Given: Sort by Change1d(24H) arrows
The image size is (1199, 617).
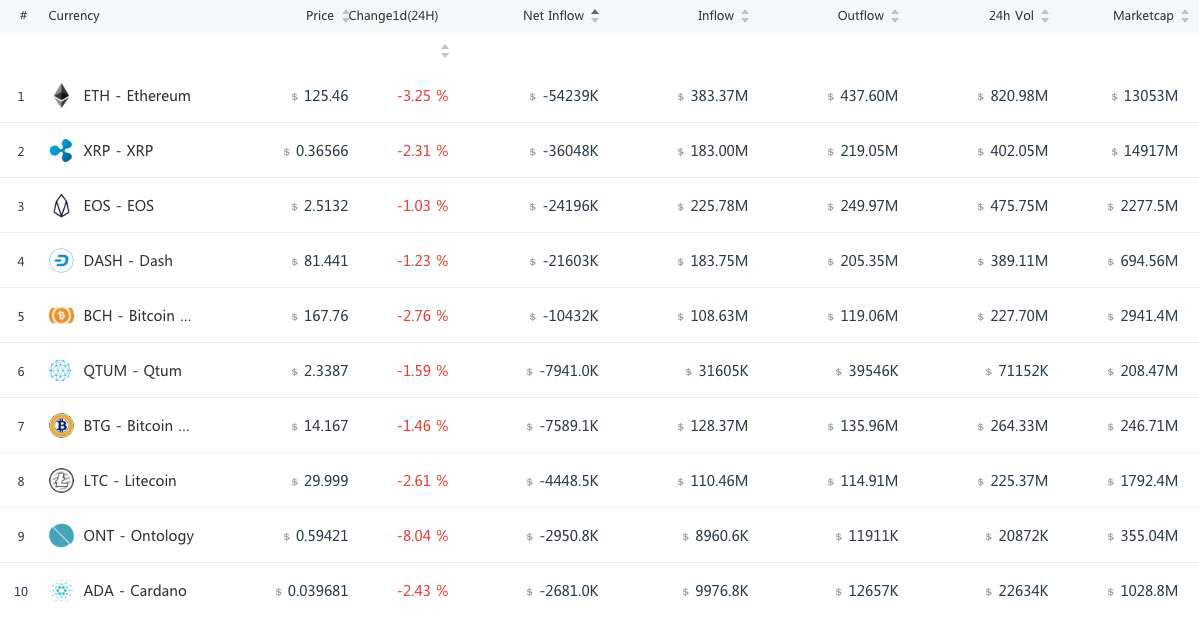Looking at the screenshot, I should pos(445,51).
